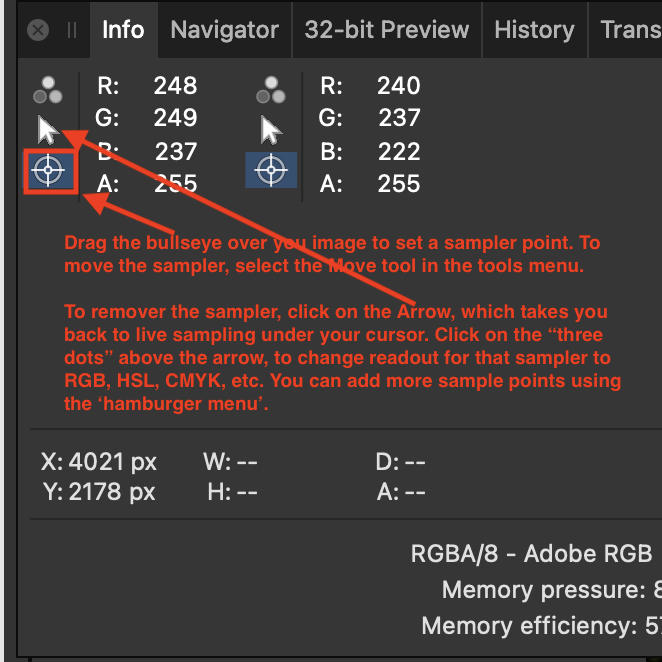Close the panel with the X button
This screenshot has width=662, height=662.
38,30
